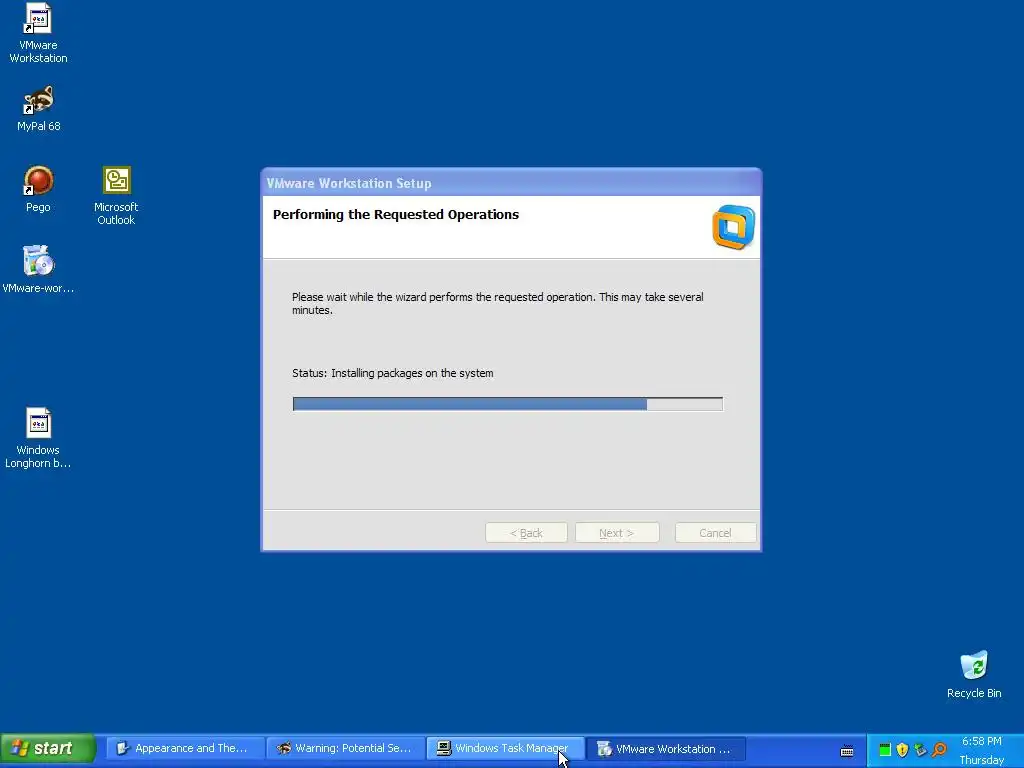
Task: Click the network connection tray icon
Action: [921, 750]
